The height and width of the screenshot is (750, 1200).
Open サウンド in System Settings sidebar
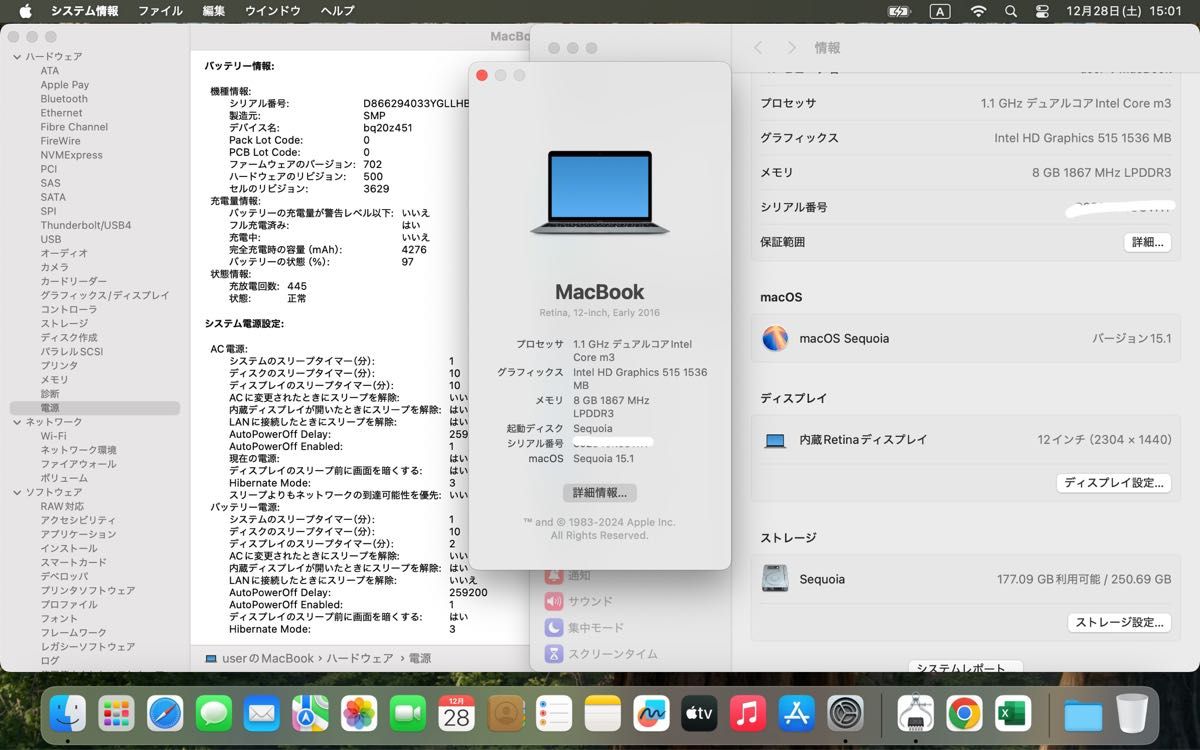point(579,601)
